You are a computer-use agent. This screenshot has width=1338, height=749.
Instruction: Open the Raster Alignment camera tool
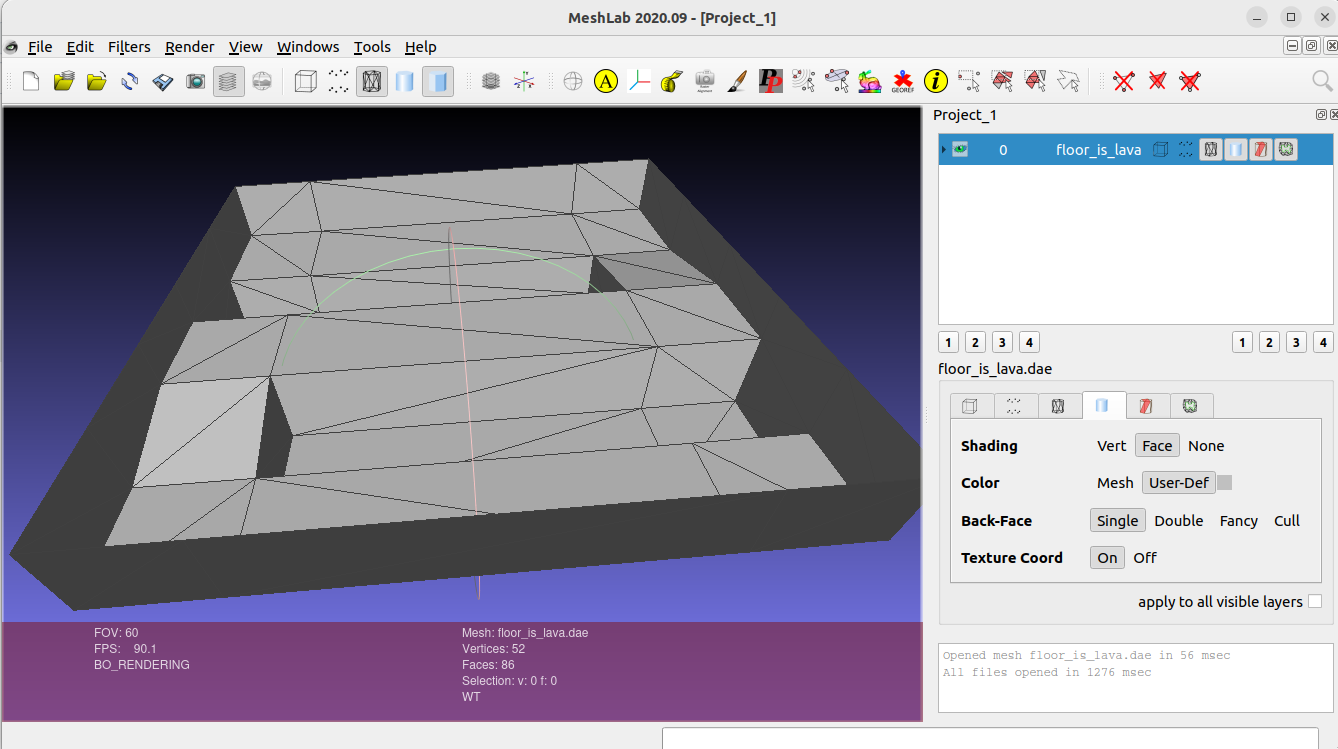point(705,81)
